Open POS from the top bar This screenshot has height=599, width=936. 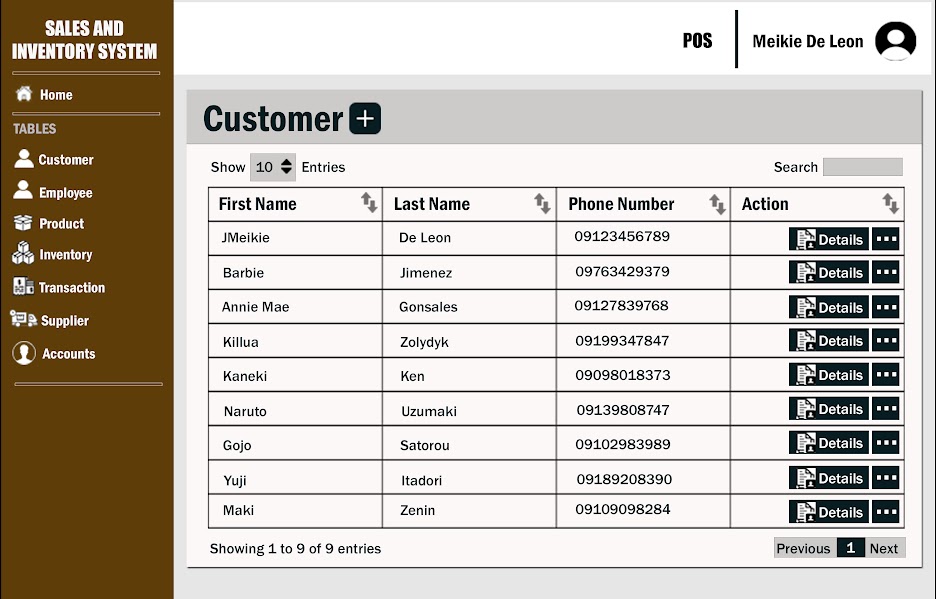697,41
